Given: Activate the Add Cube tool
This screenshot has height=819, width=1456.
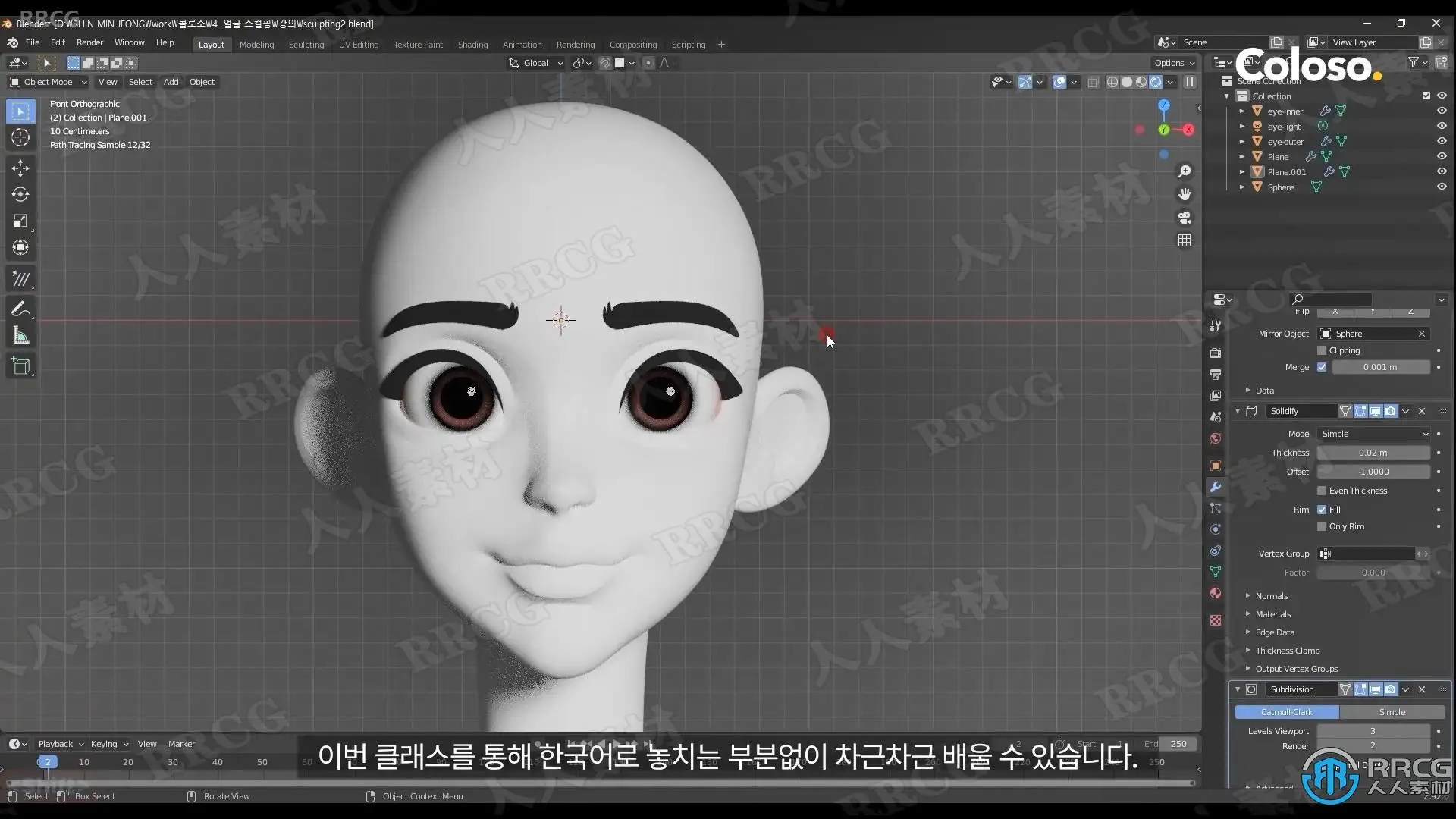Looking at the screenshot, I should point(20,366).
